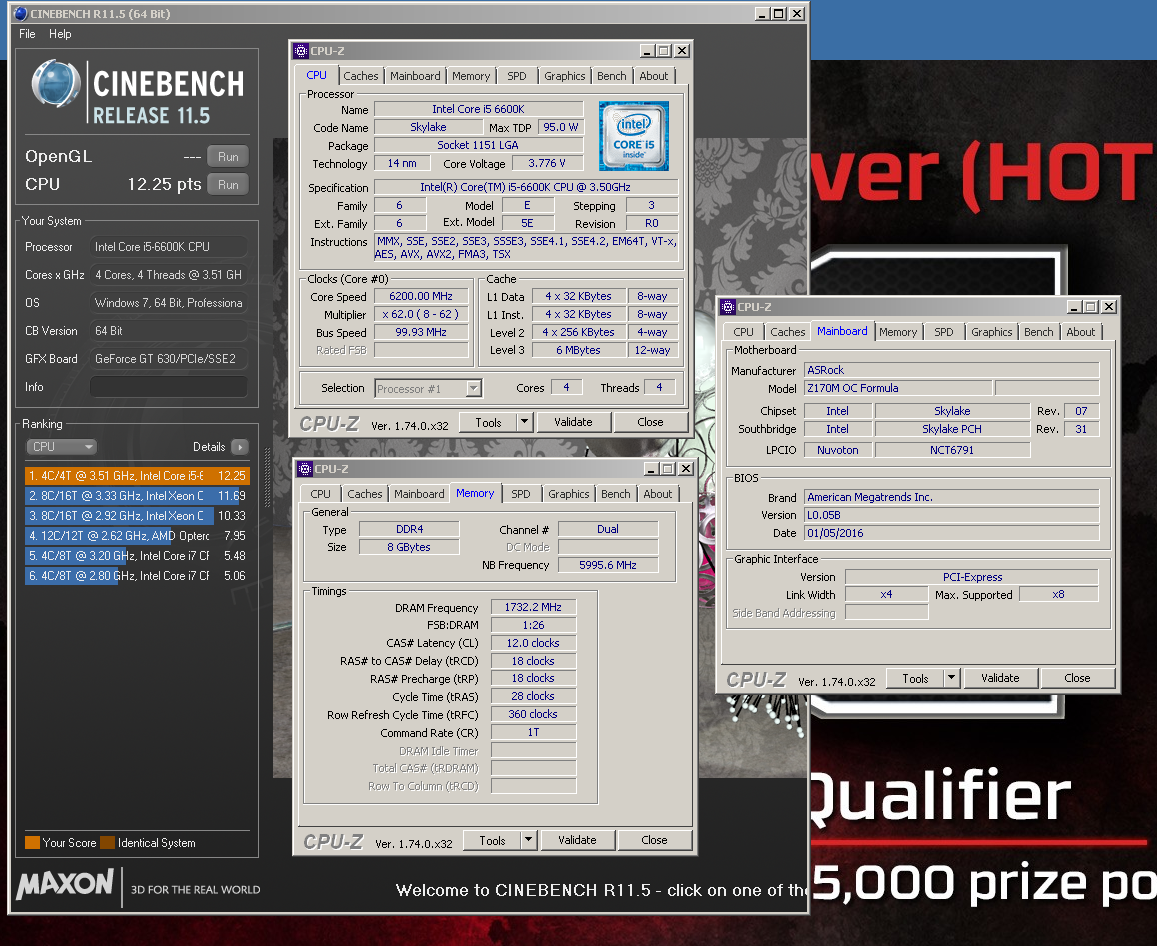Click Tools button in the Memory CPU-Z window

(492, 840)
